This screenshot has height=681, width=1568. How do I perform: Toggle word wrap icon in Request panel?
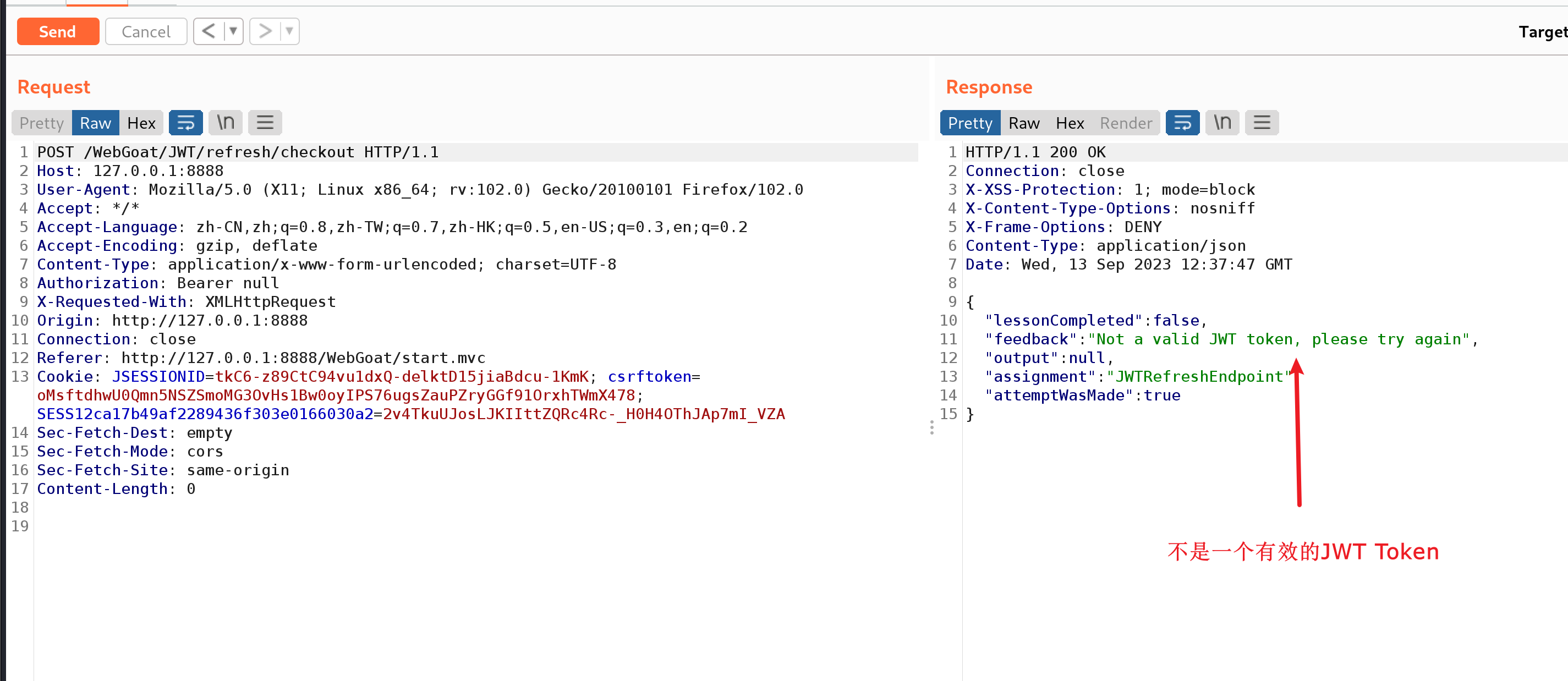185,123
